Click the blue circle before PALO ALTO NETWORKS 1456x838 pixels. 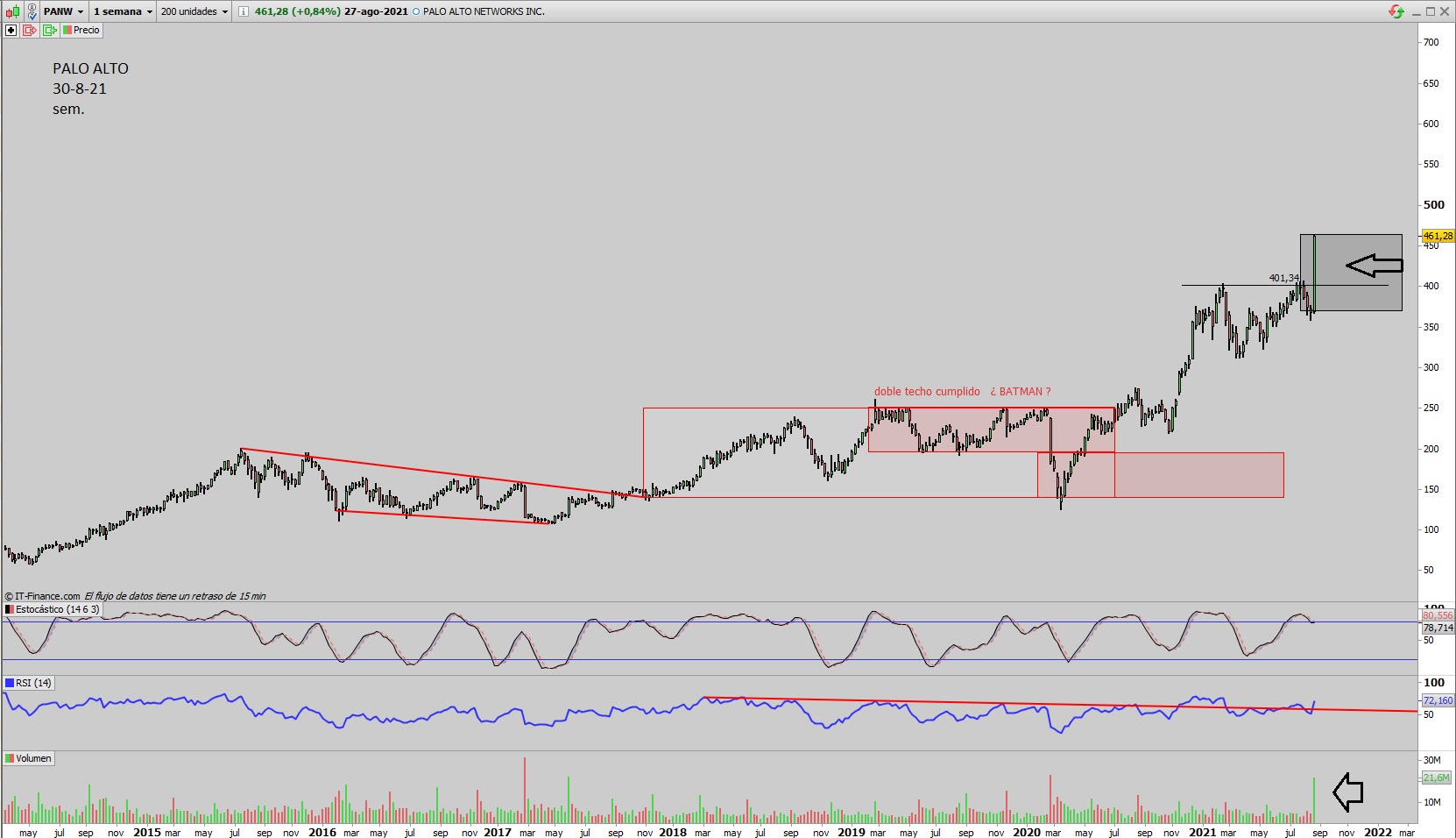[415, 11]
